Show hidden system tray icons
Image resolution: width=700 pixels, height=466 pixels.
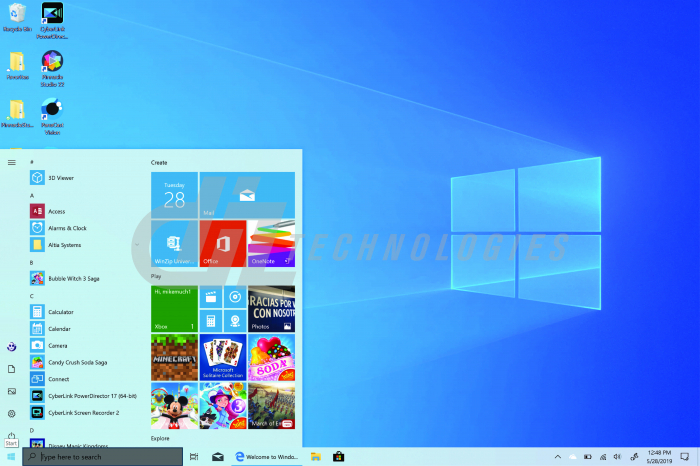558,457
